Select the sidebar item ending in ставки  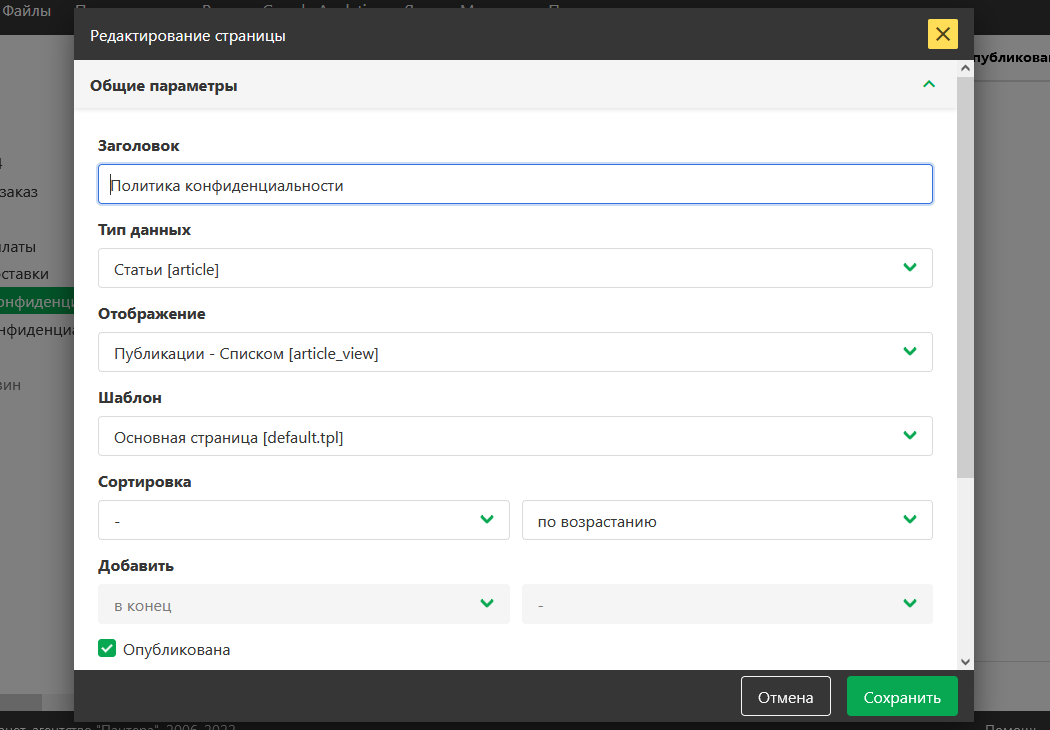point(24,274)
